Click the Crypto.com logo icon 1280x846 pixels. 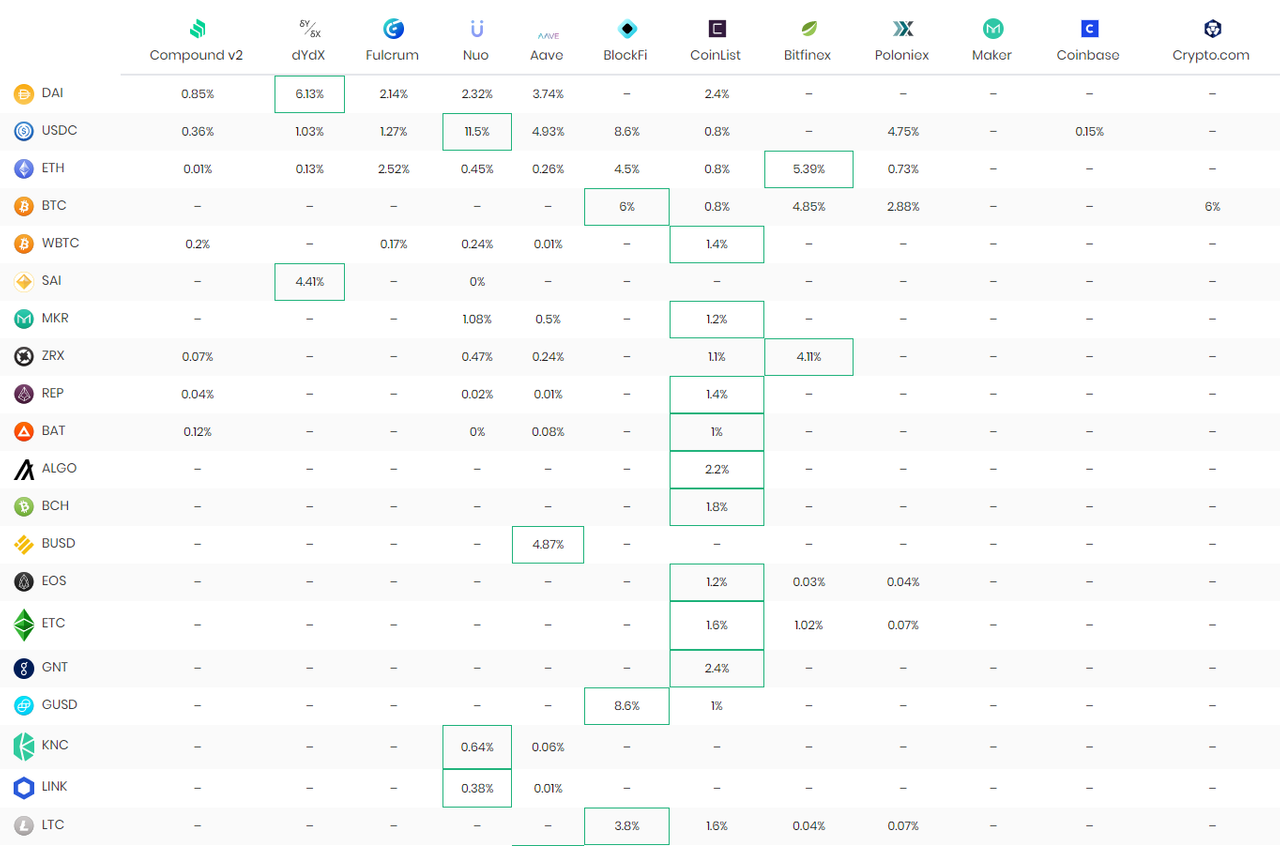(x=1212, y=28)
